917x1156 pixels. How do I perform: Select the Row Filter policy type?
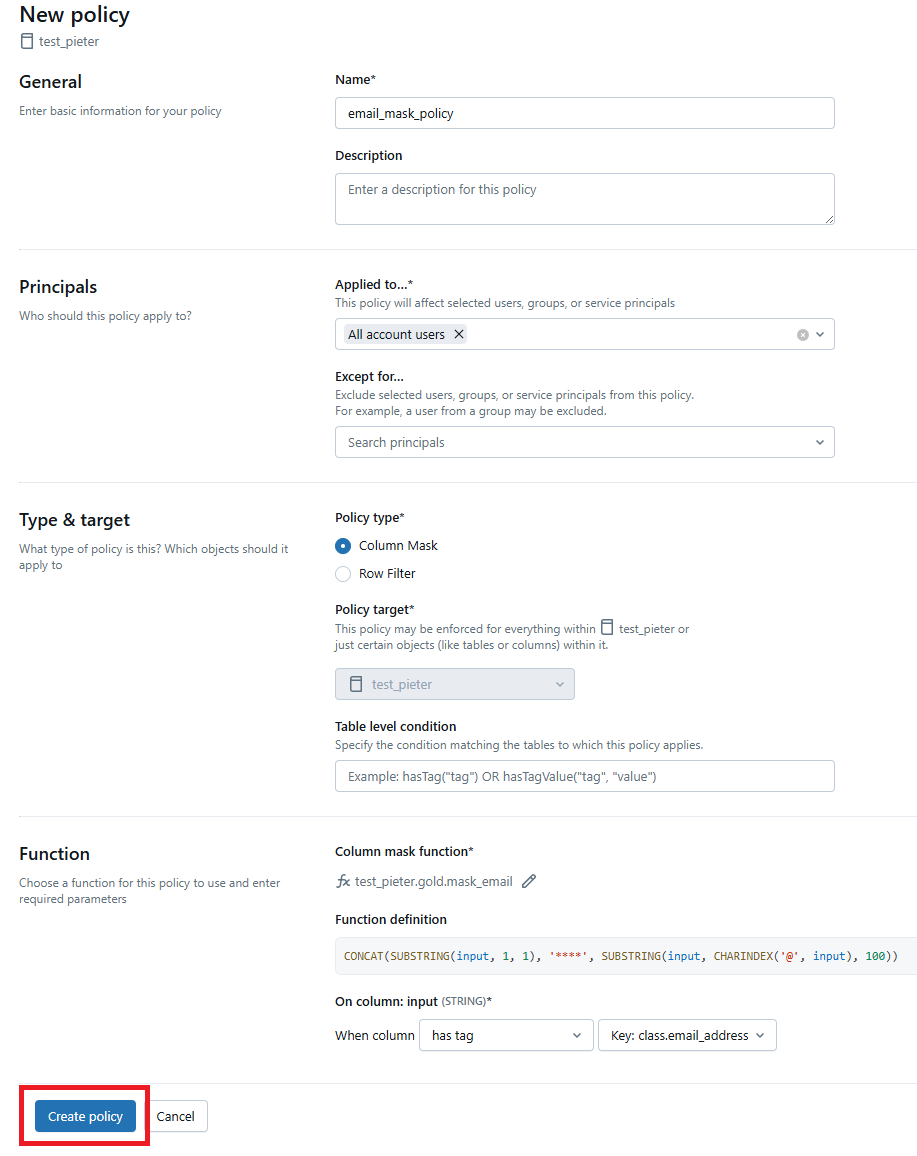(343, 574)
